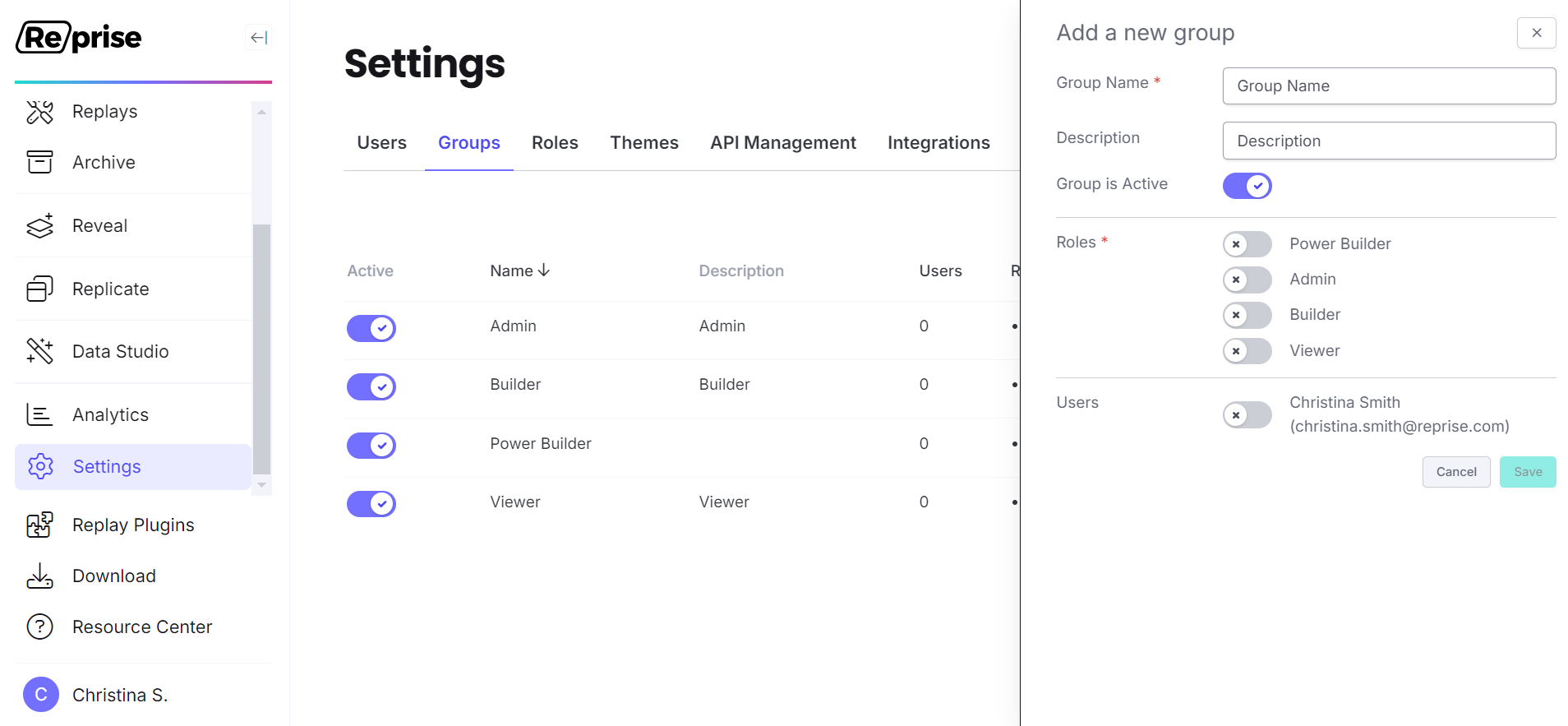Collapse the sidebar with arrow icon
Viewport: 1568px width, 726px height.
pyautogui.click(x=259, y=37)
